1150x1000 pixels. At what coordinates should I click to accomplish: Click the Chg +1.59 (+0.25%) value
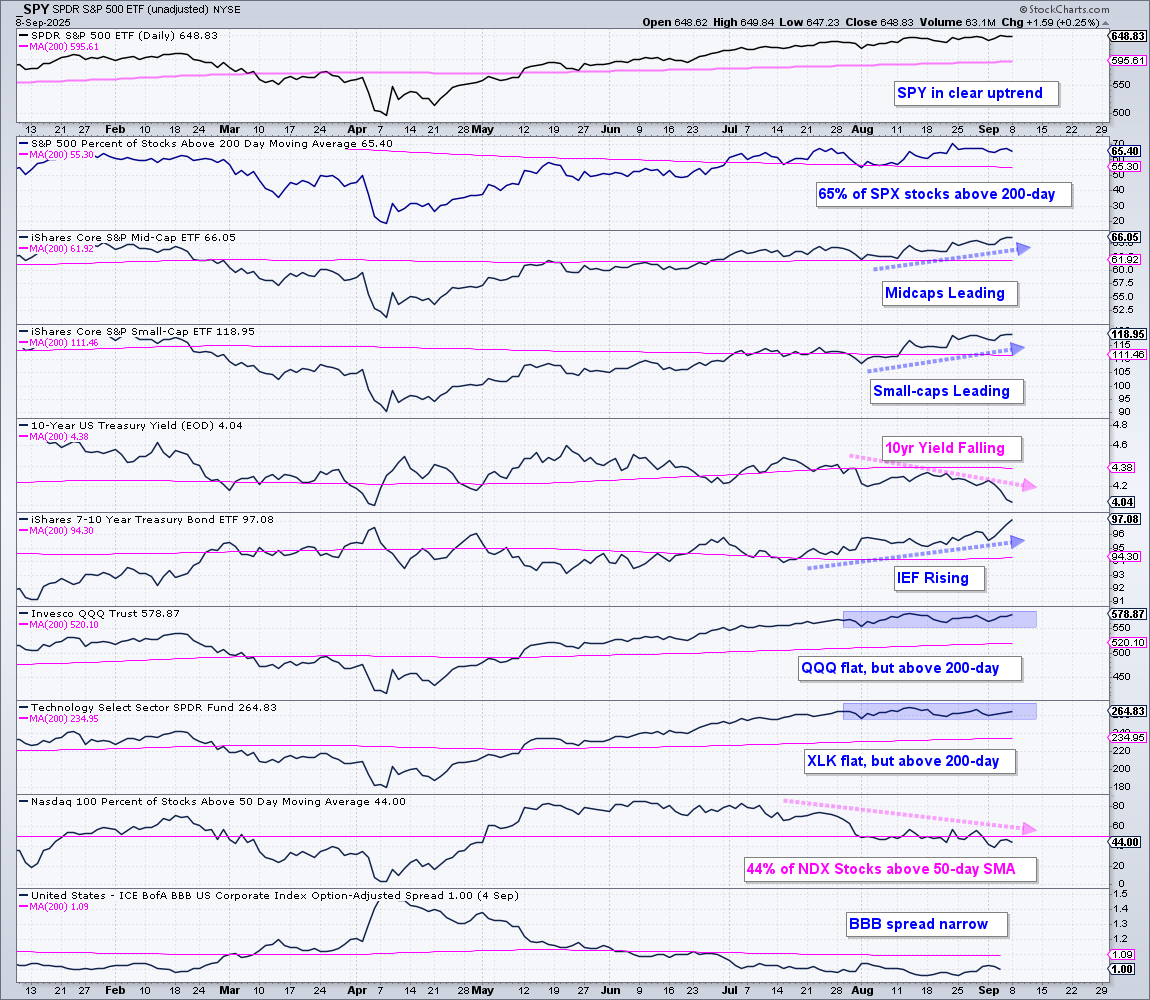tap(1053, 22)
